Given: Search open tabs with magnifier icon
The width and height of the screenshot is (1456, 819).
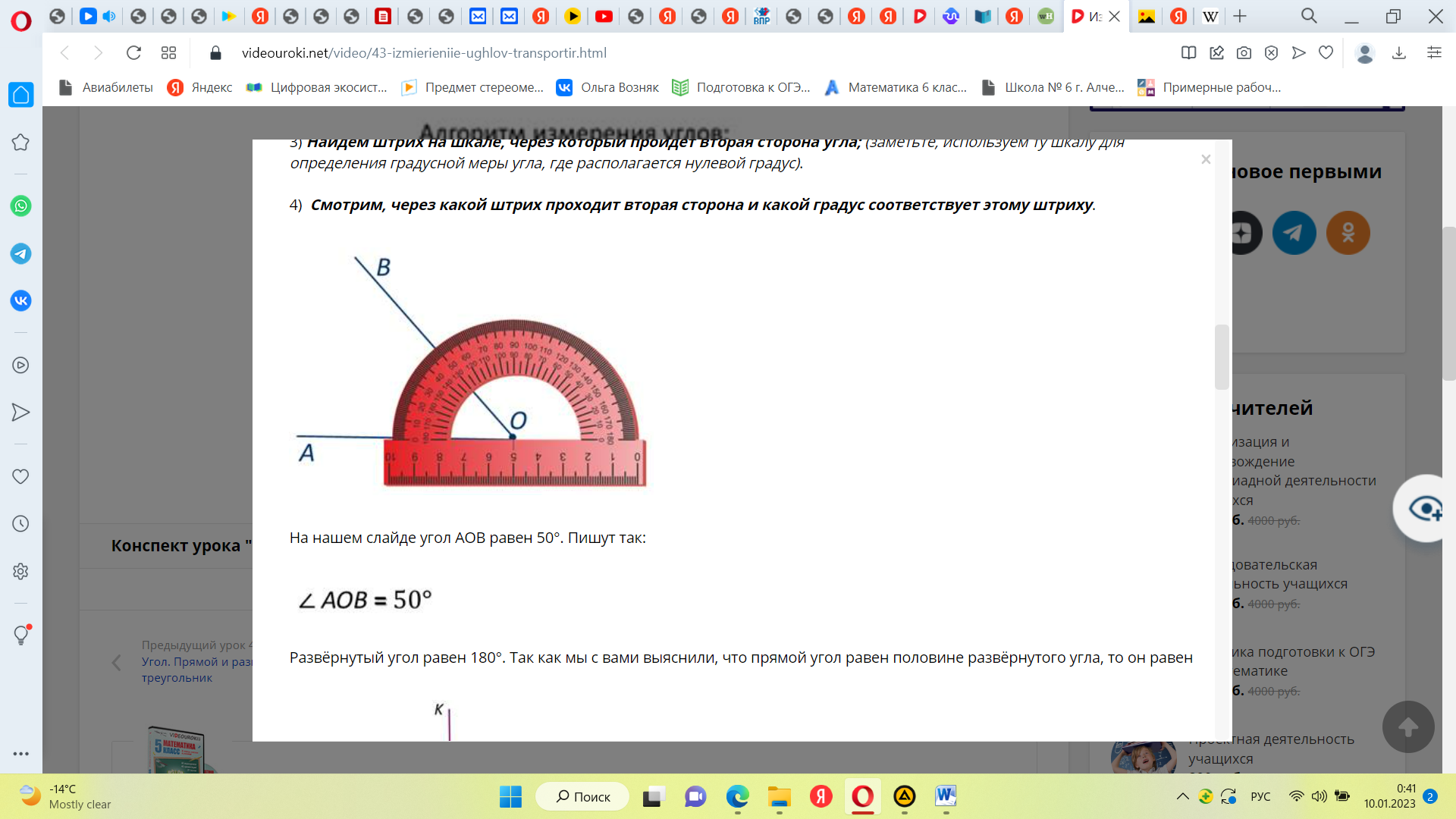Looking at the screenshot, I should 1309,16.
